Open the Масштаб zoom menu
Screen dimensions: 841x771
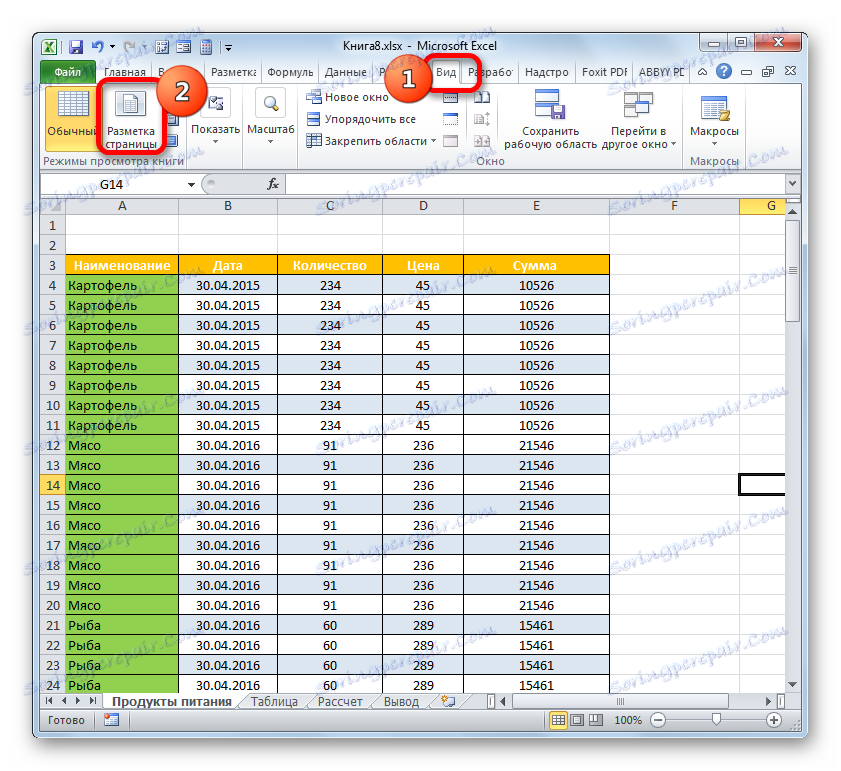pos(270,118)
